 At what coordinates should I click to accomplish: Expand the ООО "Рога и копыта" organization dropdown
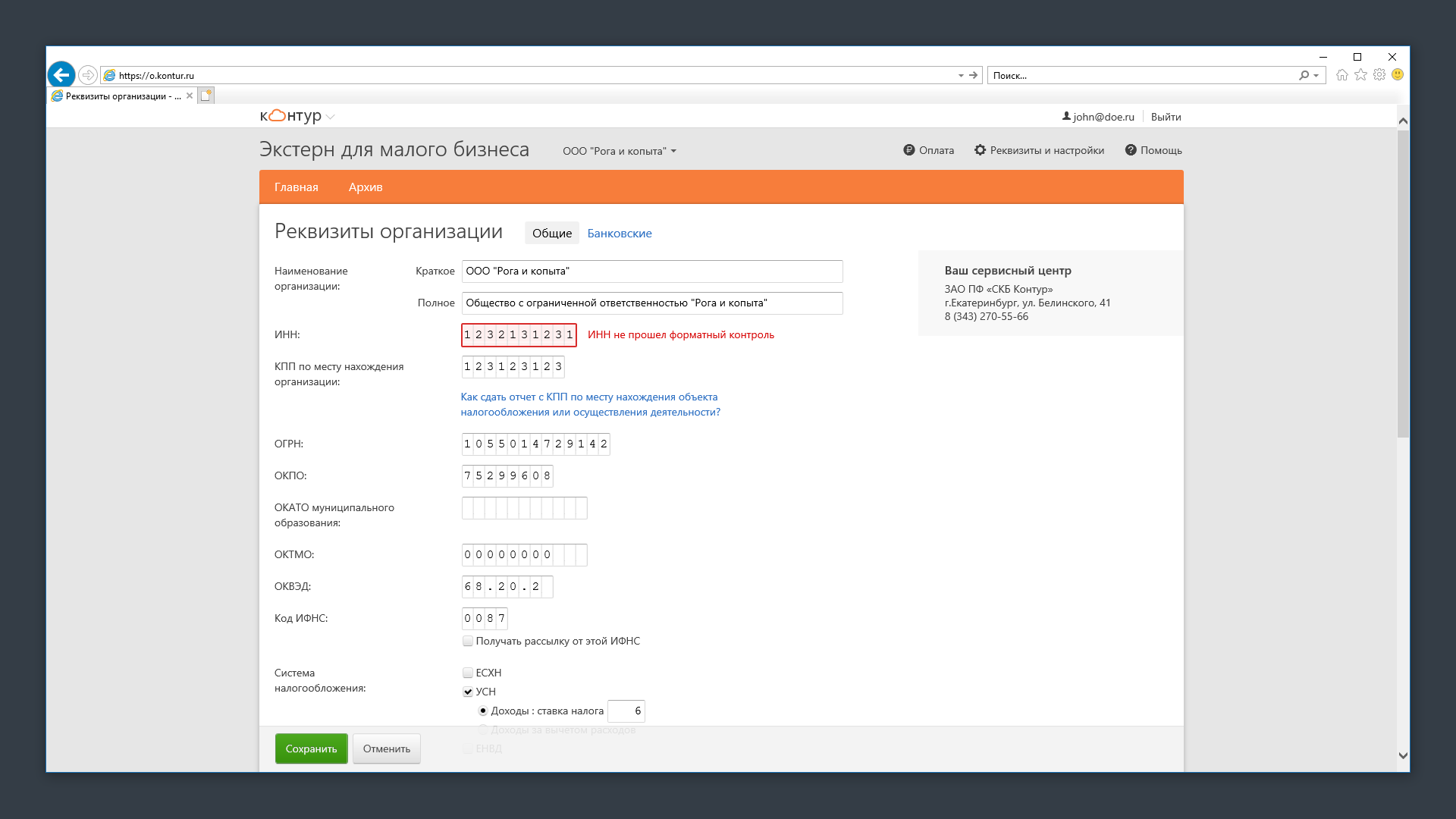619,151
